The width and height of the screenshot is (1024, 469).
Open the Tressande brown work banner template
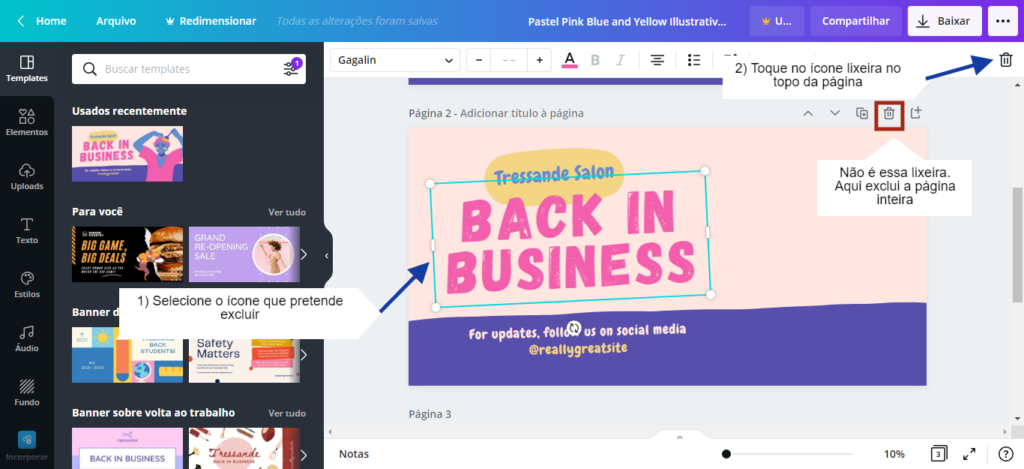pos(244,449)
